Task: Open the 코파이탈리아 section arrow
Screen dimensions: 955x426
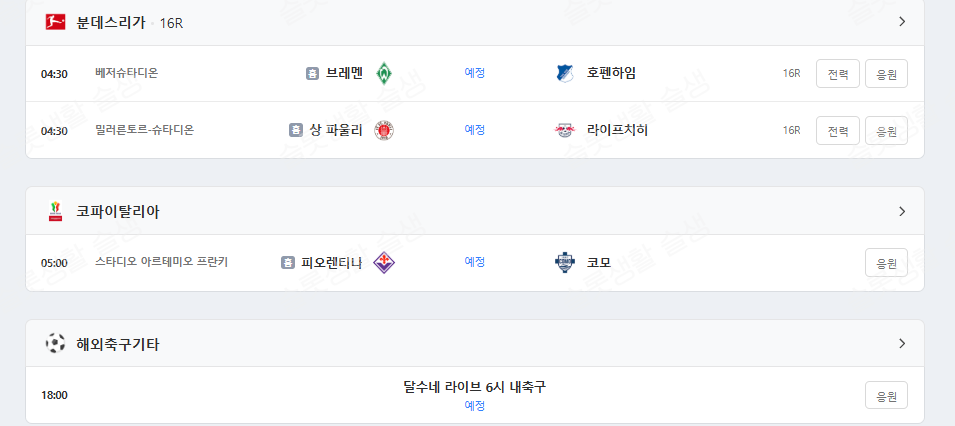Action: coord(901,212)
